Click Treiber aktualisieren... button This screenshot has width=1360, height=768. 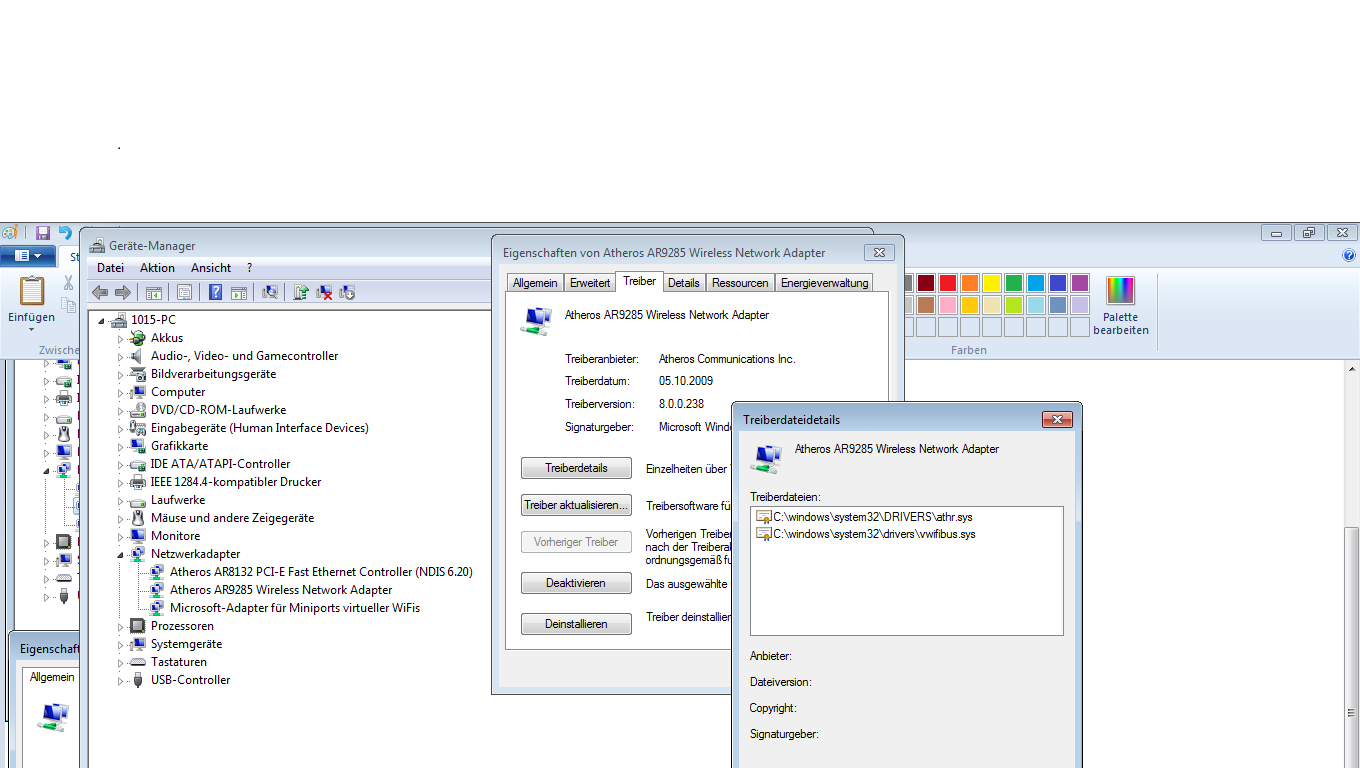pyautogui.click(x=576, y=505)
